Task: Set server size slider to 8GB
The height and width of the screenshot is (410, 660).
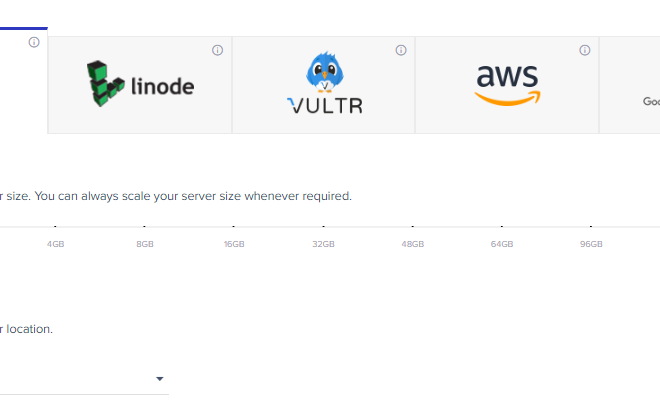Action: (144, 227)
